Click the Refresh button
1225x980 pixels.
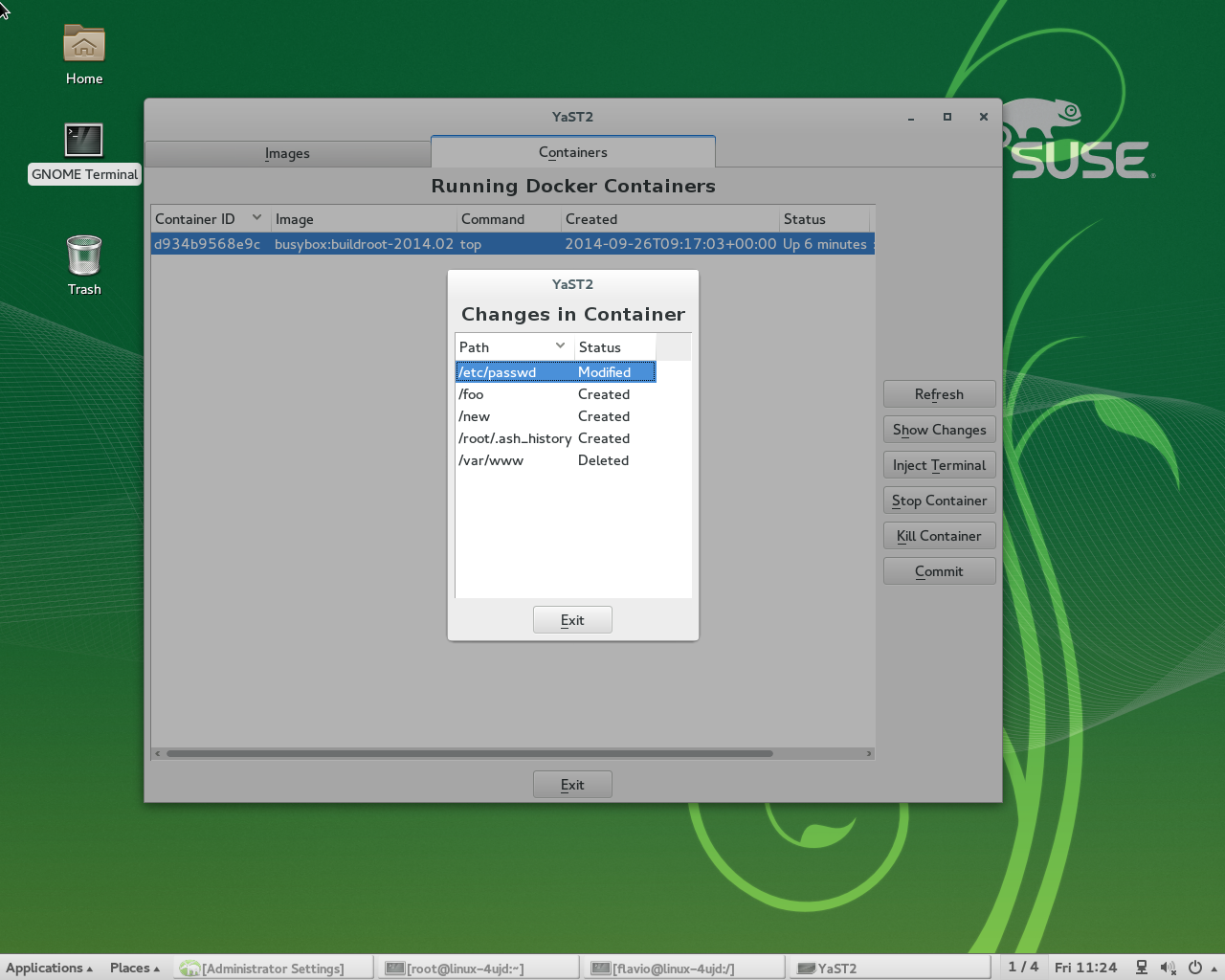939,394
